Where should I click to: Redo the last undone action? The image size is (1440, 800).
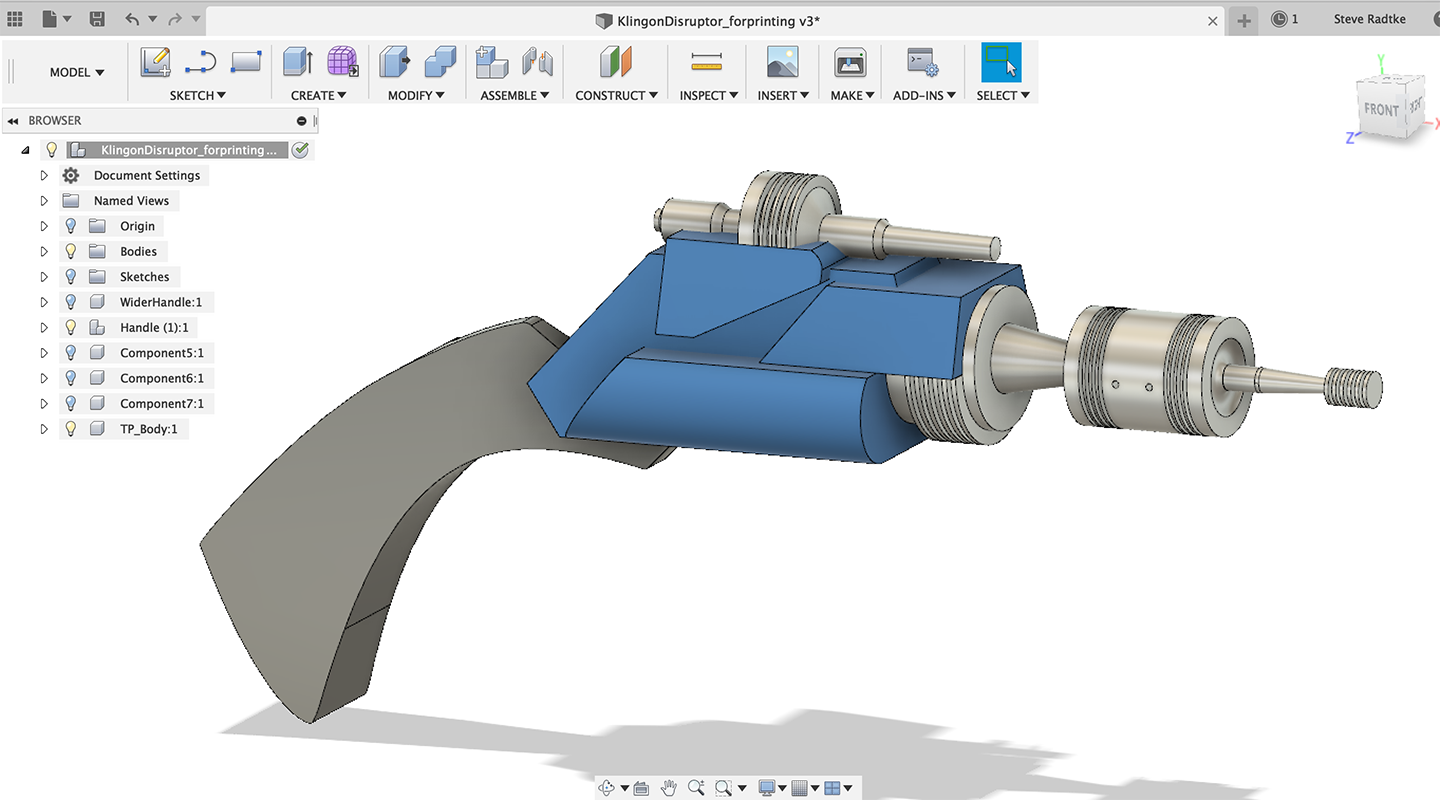(x=176, y=19)
